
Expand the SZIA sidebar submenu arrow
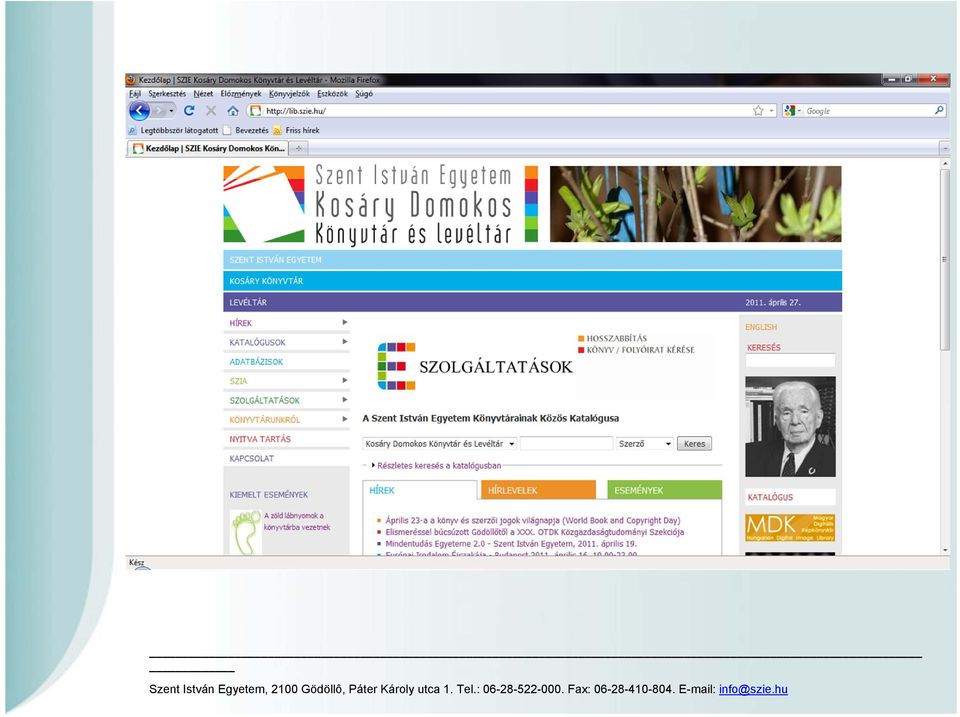[345, 380]
